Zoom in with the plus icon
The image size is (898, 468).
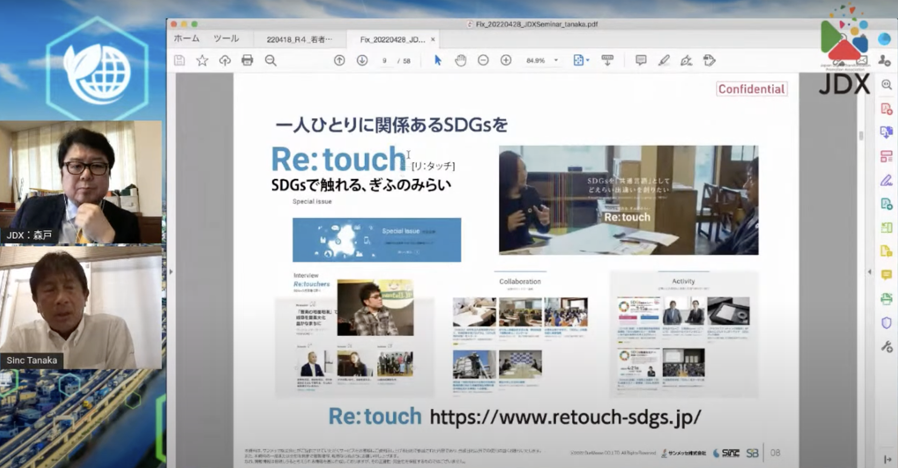pos(506,60)
